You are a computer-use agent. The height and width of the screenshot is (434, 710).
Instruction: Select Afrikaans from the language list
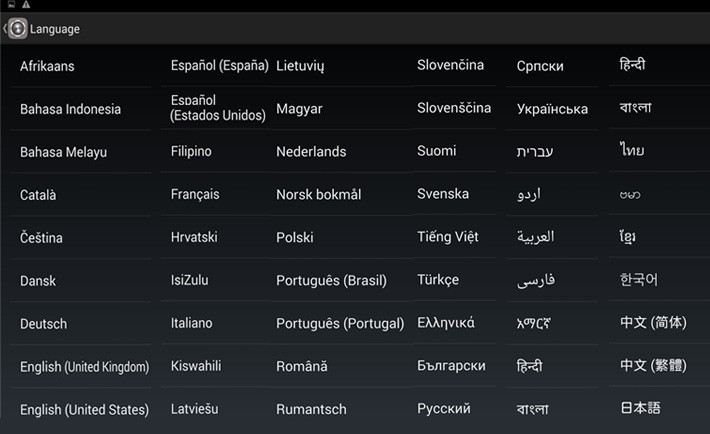pyautogui.click(x=47, y=66)
